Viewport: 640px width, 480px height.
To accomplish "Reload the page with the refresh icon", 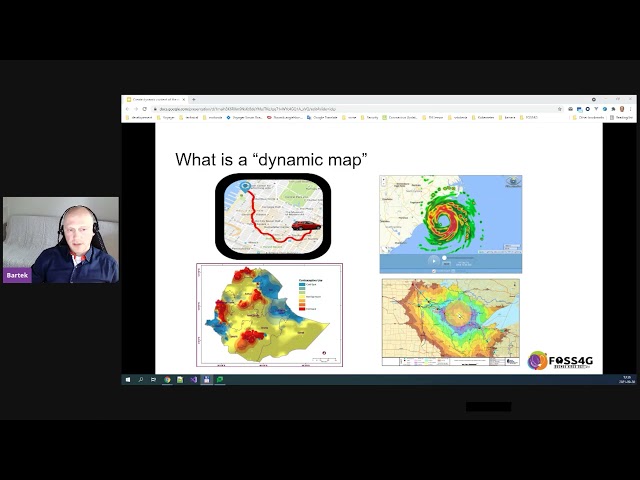I will pyautogui.click(x=144, y=109).
